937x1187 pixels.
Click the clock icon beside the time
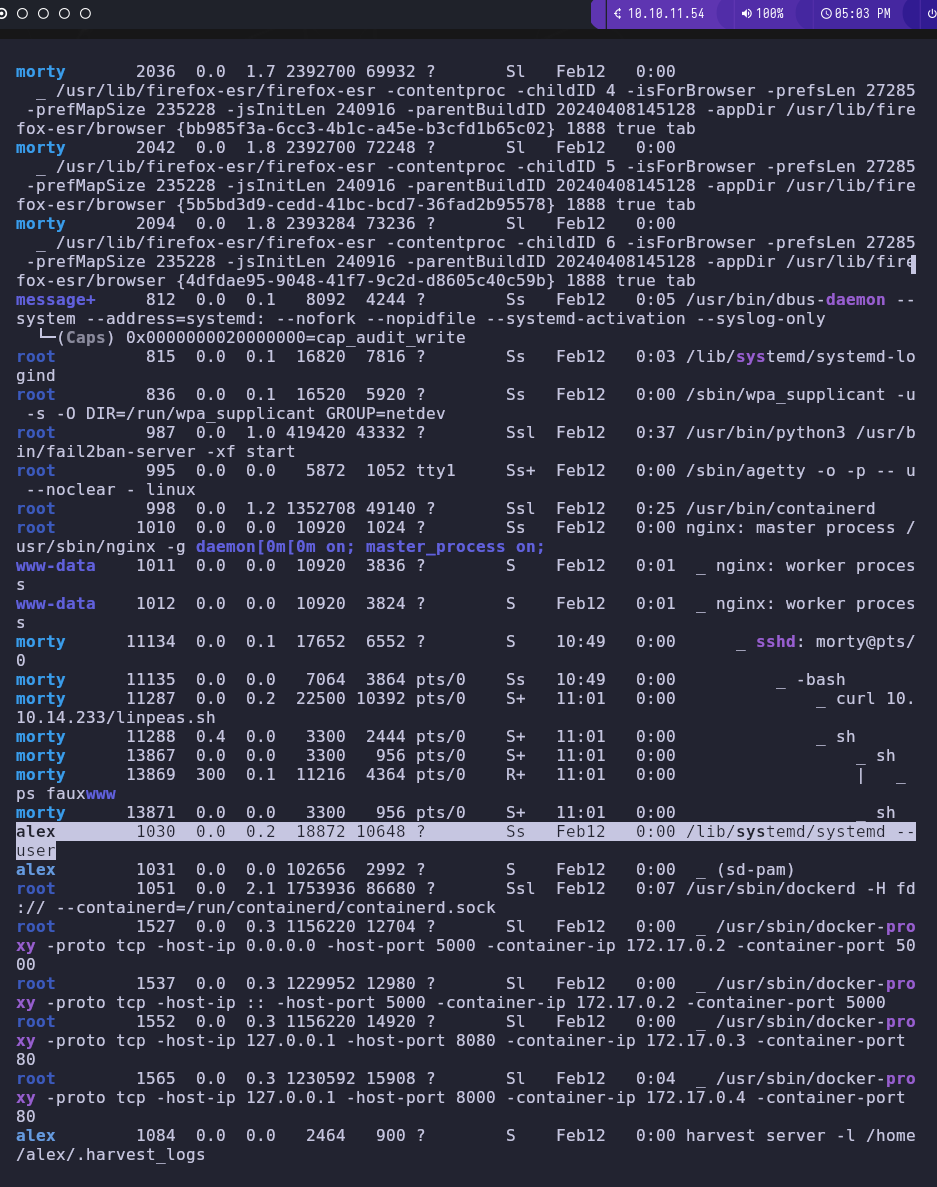(x=826, y=14)
